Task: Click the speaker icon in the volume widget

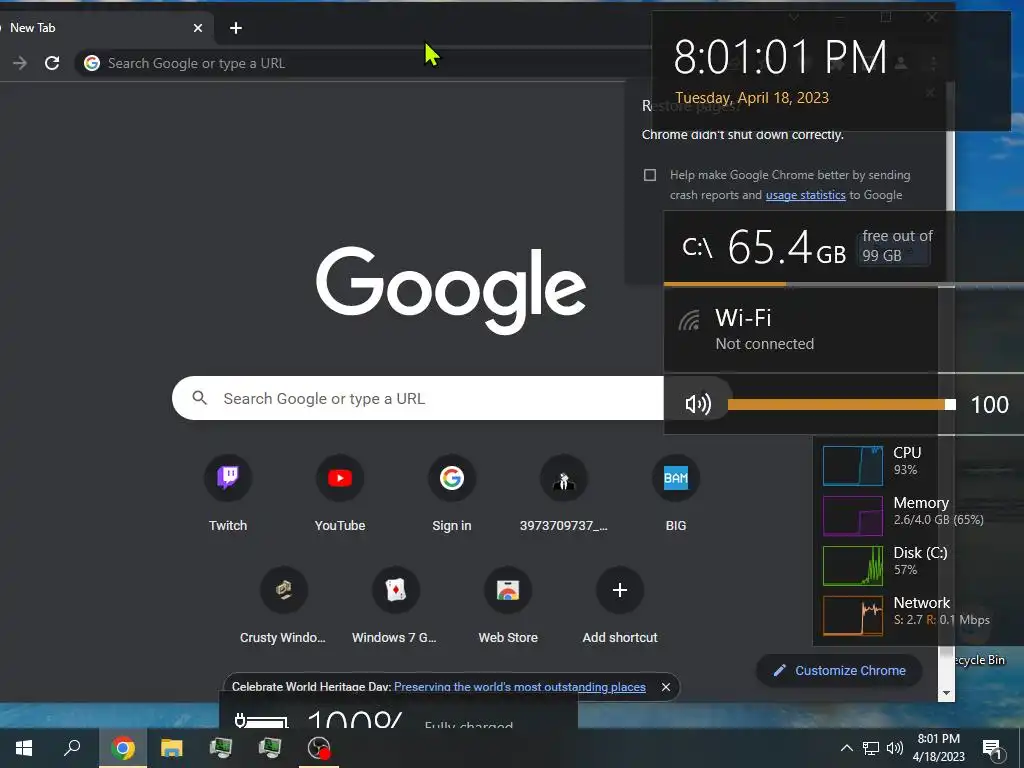Action: coord(698,404)
